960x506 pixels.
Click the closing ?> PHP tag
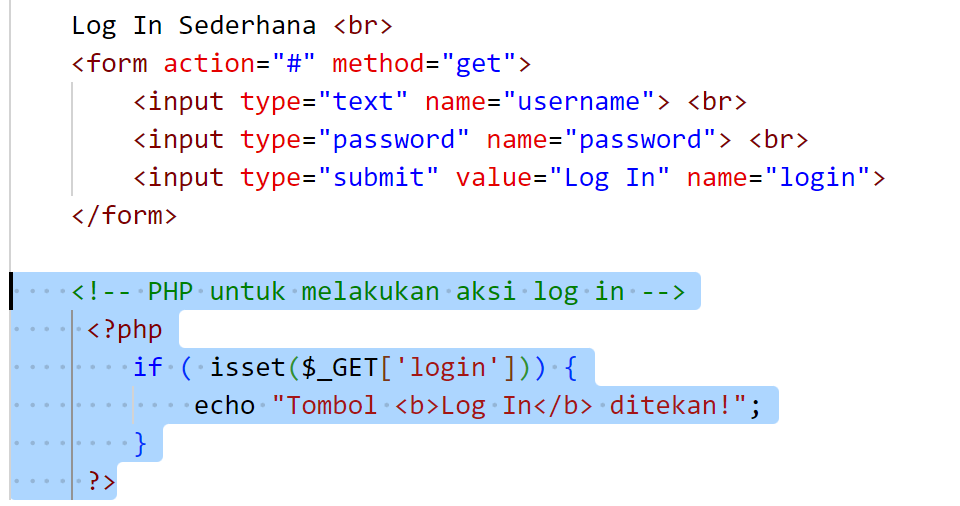pos(101,481)
